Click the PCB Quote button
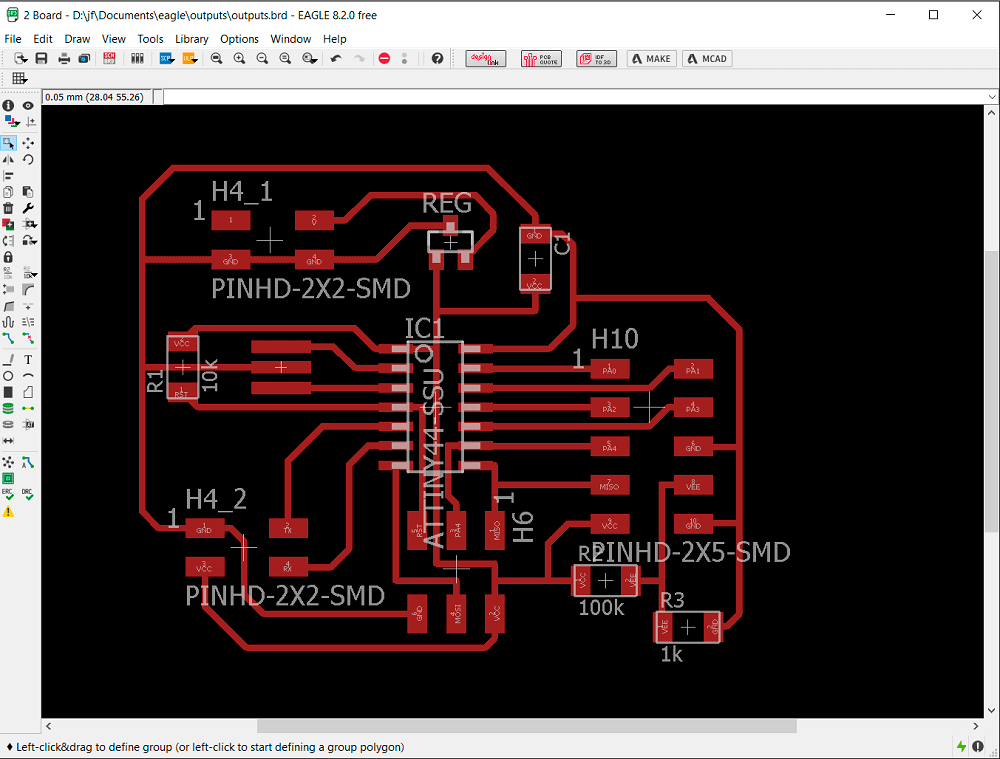 (541, 59)
